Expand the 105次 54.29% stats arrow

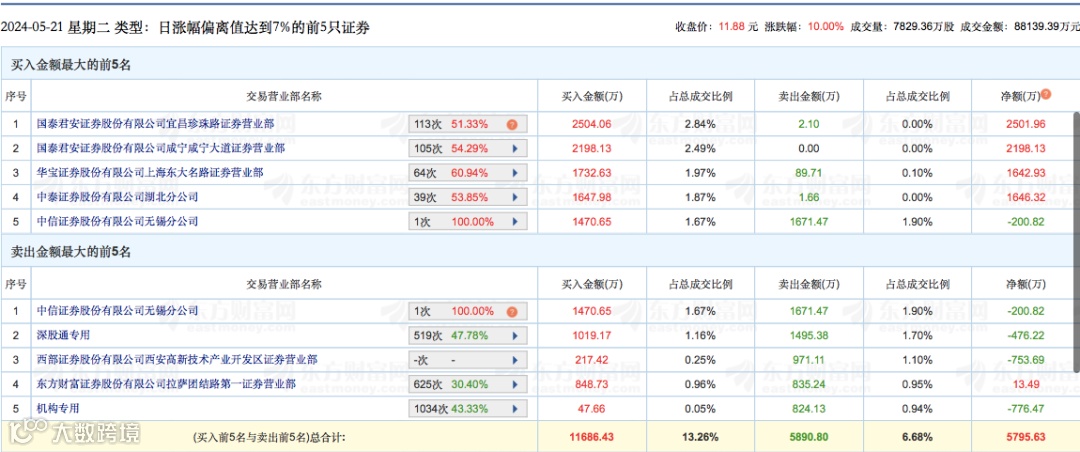point(514,149)
